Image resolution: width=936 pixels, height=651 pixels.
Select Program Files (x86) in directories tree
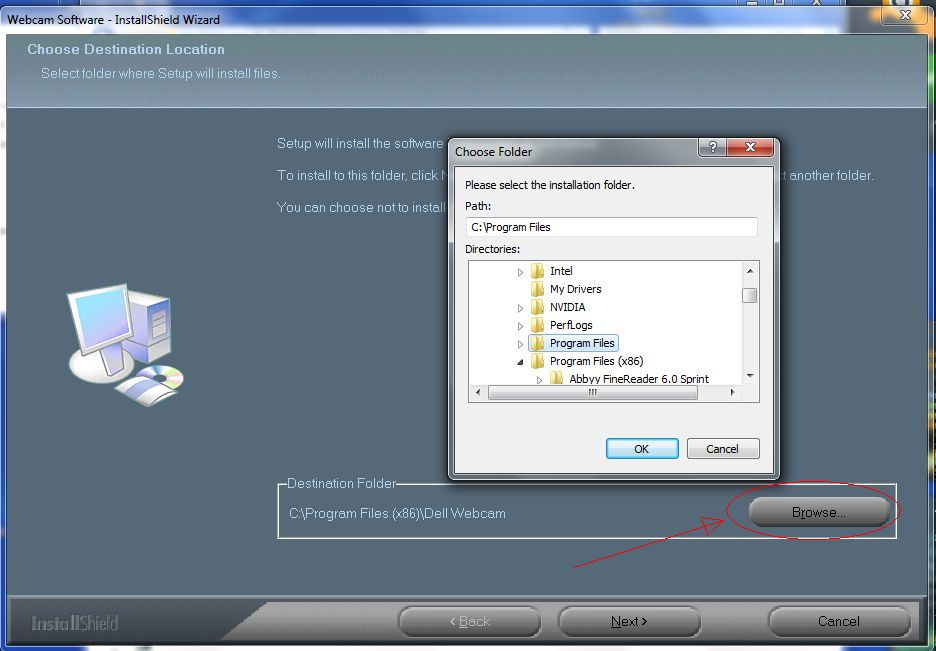click(596, 360)
